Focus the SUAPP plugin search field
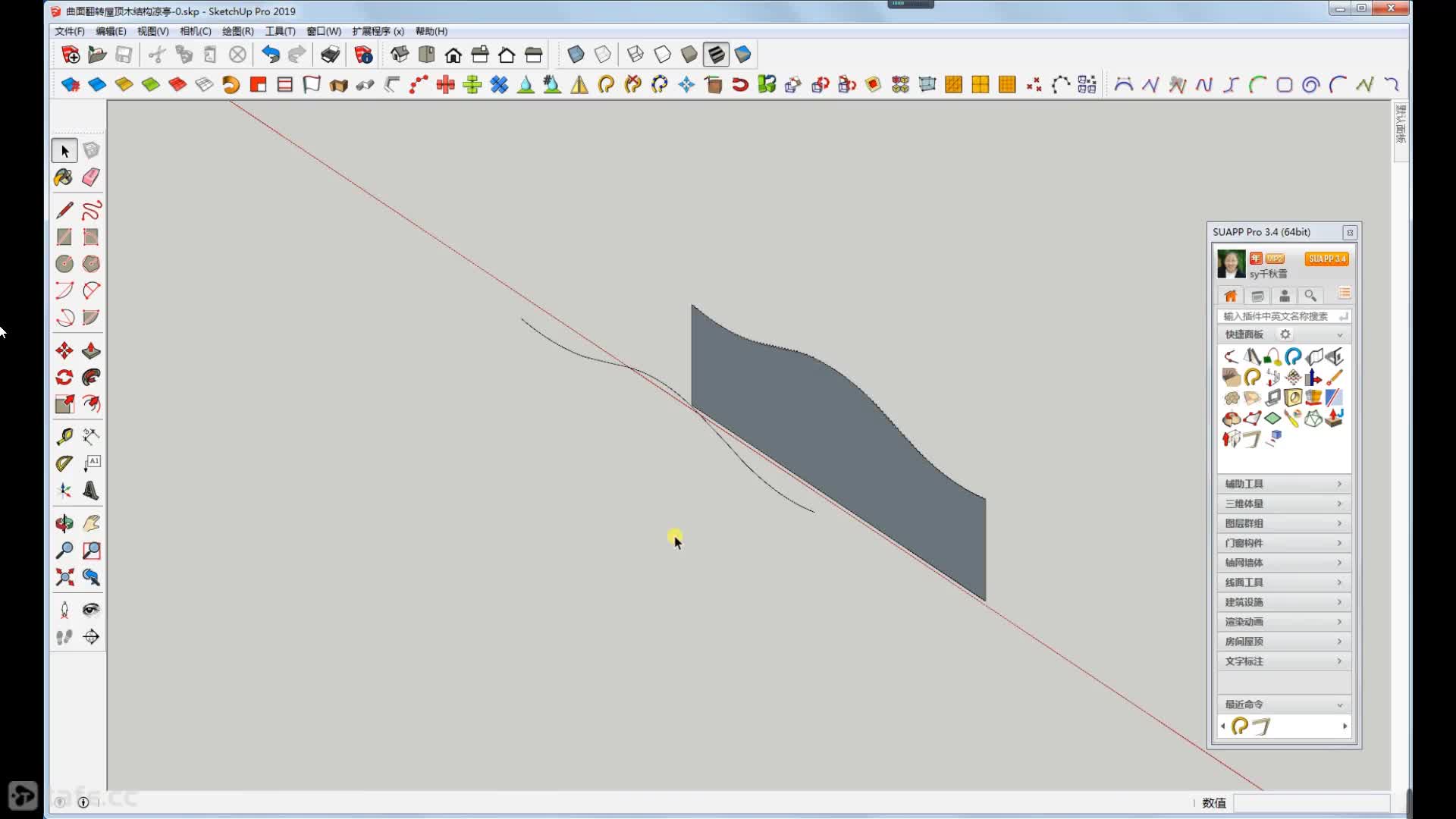 pyautogui.click(x=1284, y=316)
